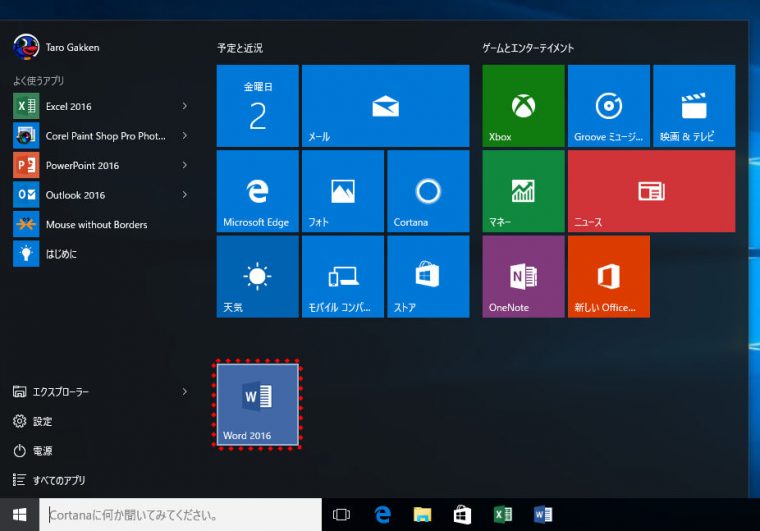760x531 pixels.
Task: Open the ニュース news tile
Action: pyautogui.click(x=651, y=191)
